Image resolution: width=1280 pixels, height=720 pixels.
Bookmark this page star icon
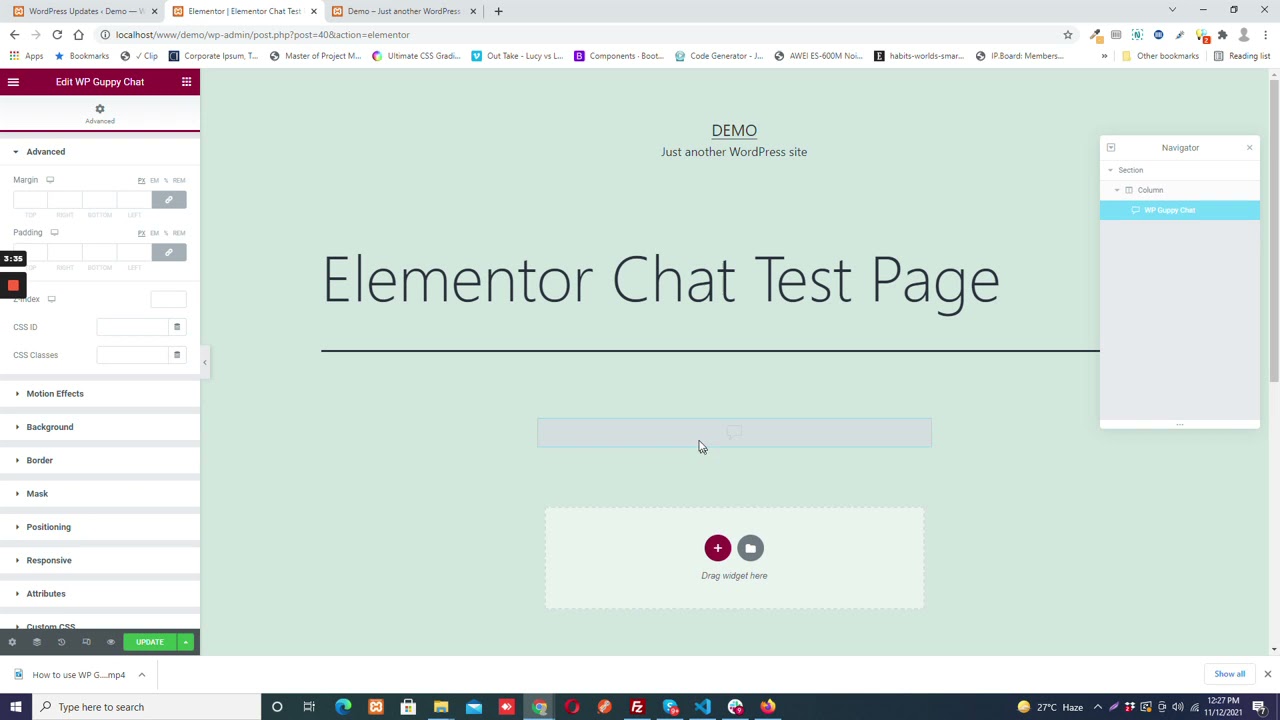1068,35
